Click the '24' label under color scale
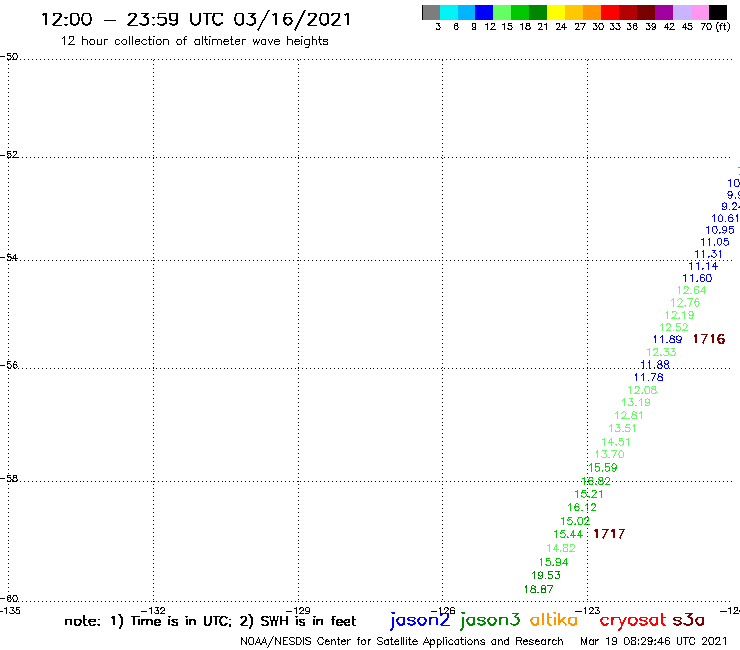The height and width of the screenshot is (650, 740). (561, 27)
